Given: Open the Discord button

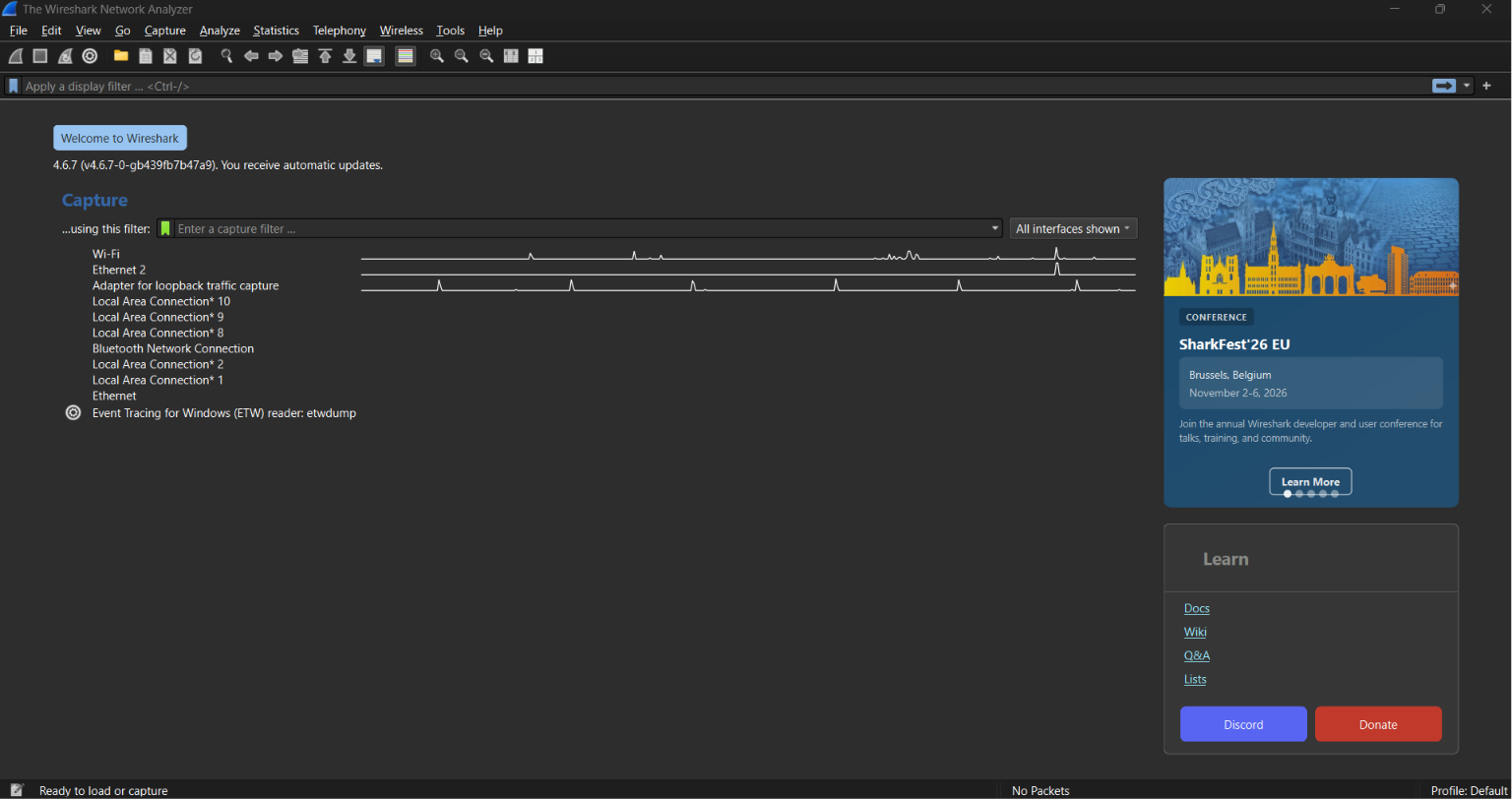Looking at the screenshot, I should click(x=1243, y=724).
